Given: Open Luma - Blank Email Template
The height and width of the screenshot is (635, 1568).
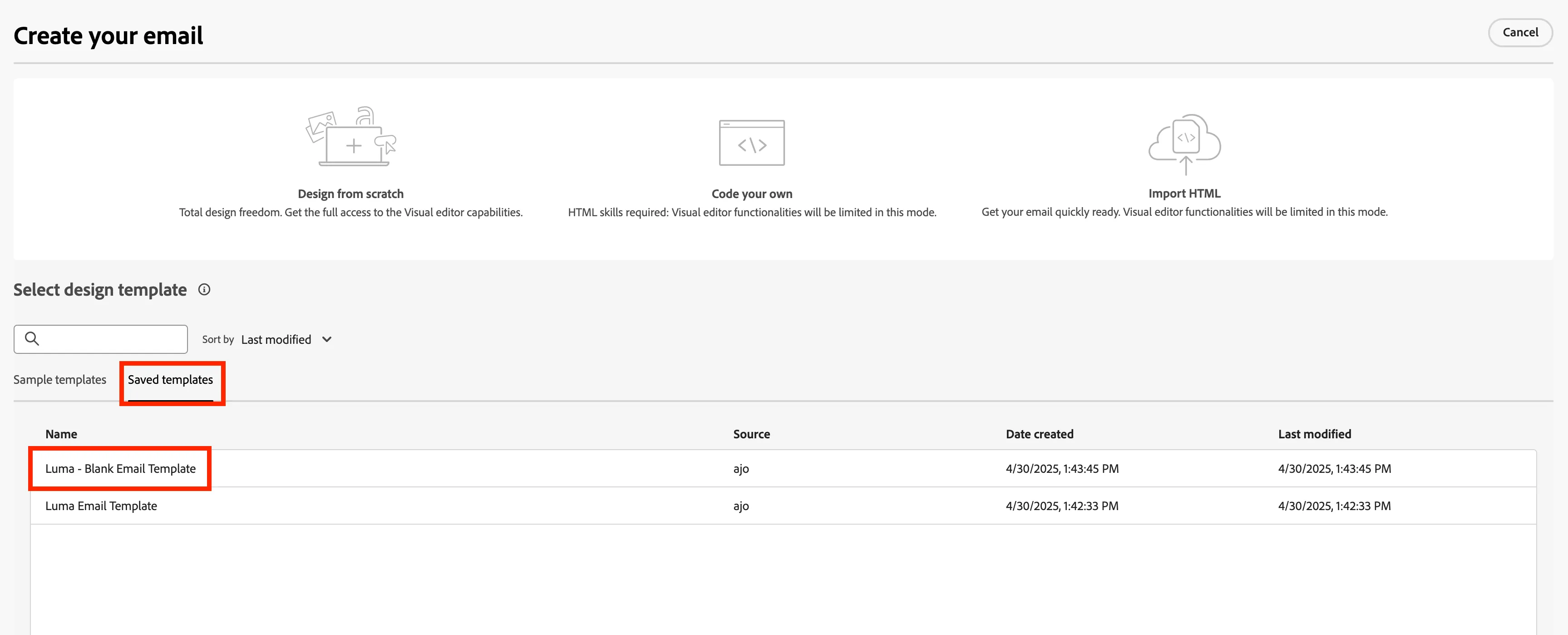Looking at the screenshot, I should (120, 469).
